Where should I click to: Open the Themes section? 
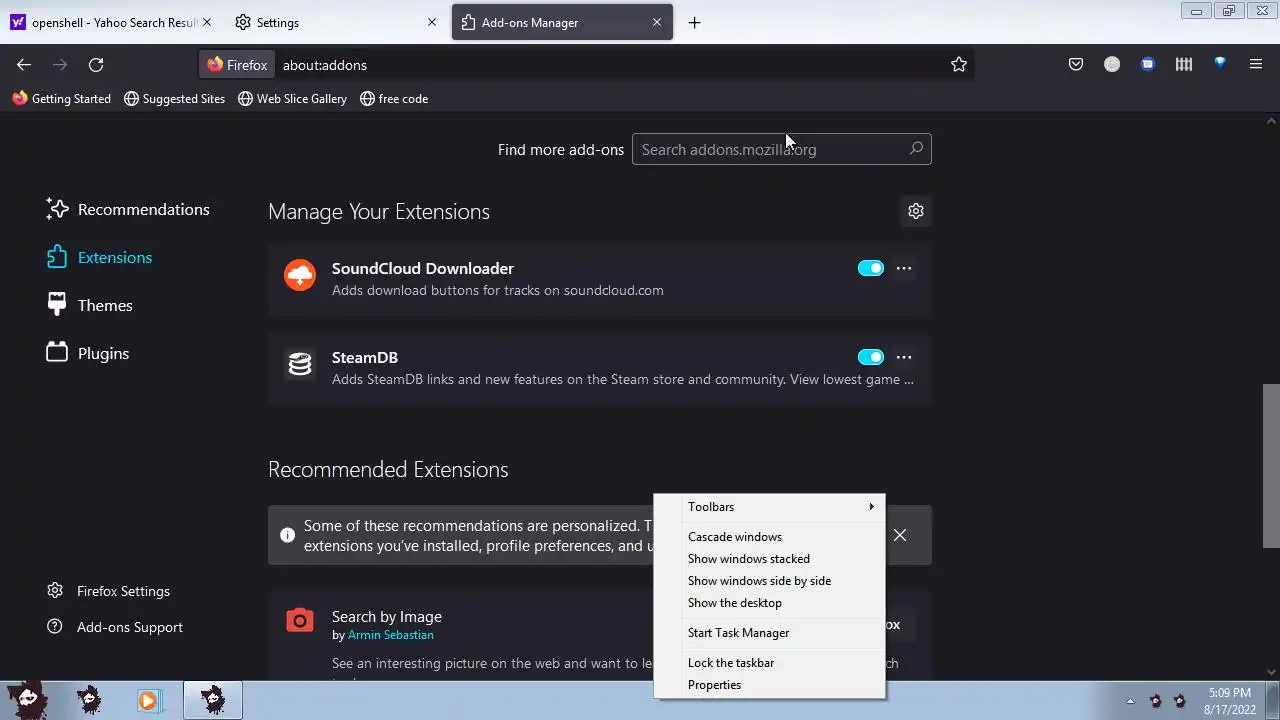[89, 305]
